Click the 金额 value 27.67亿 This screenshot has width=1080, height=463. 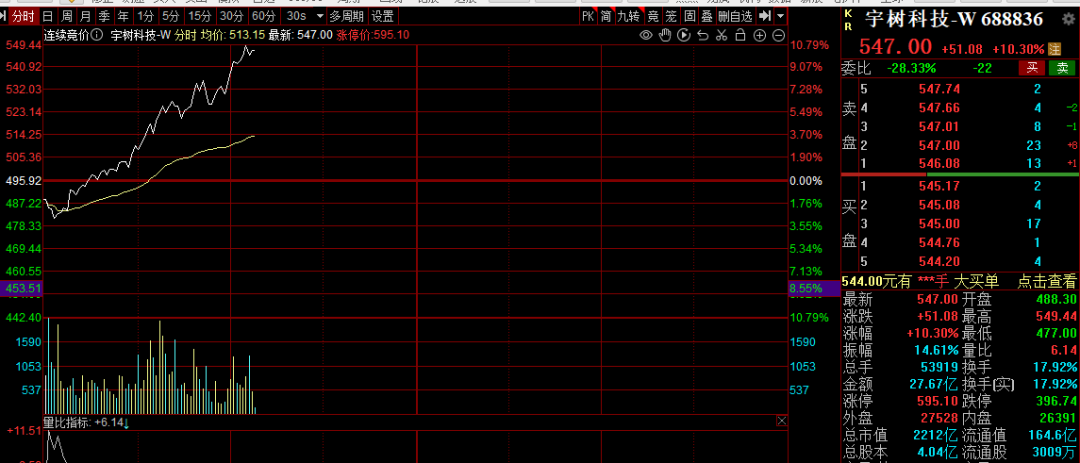[935, 383]
